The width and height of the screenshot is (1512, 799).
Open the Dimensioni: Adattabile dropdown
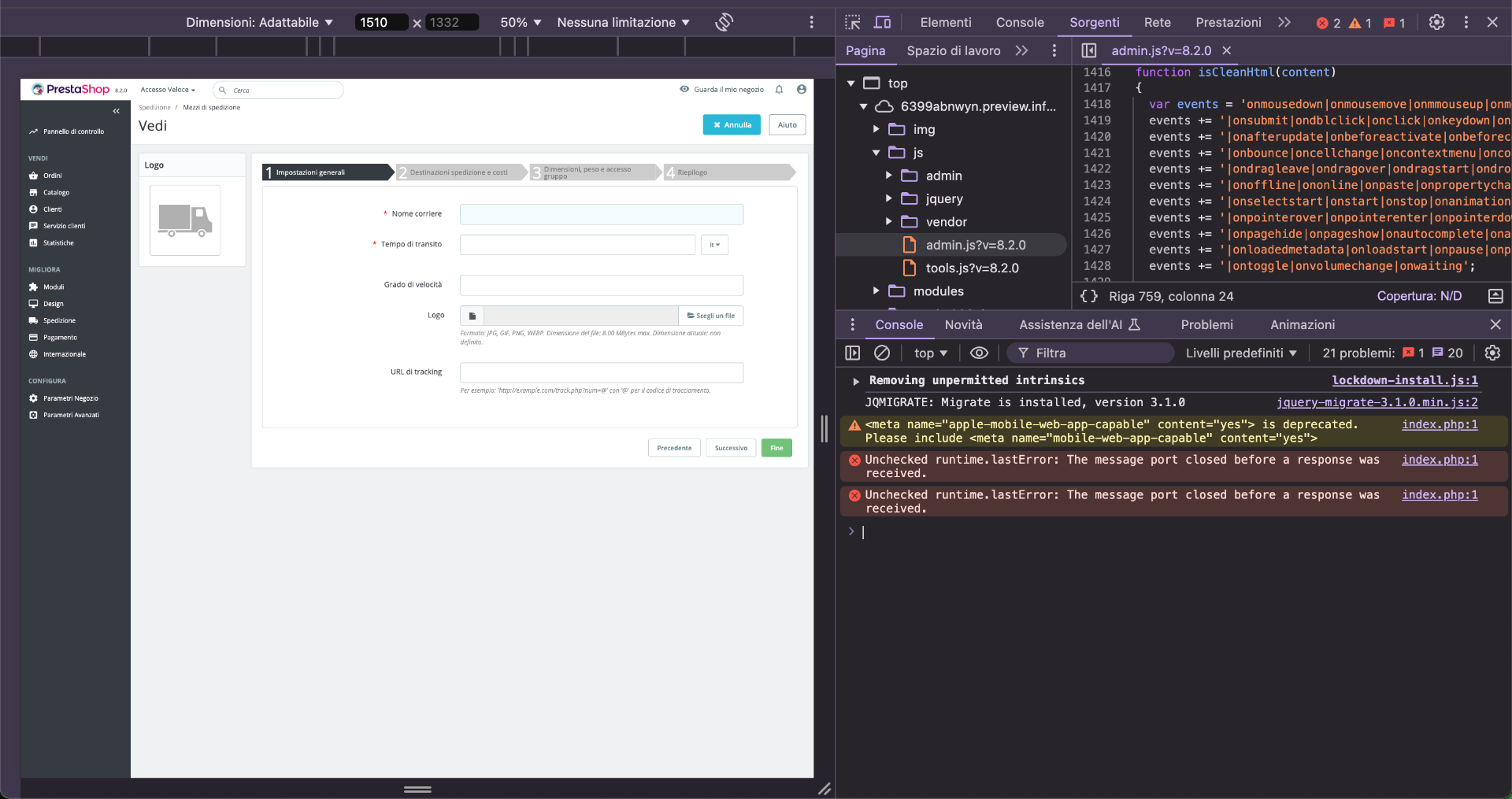coord(259,22)
